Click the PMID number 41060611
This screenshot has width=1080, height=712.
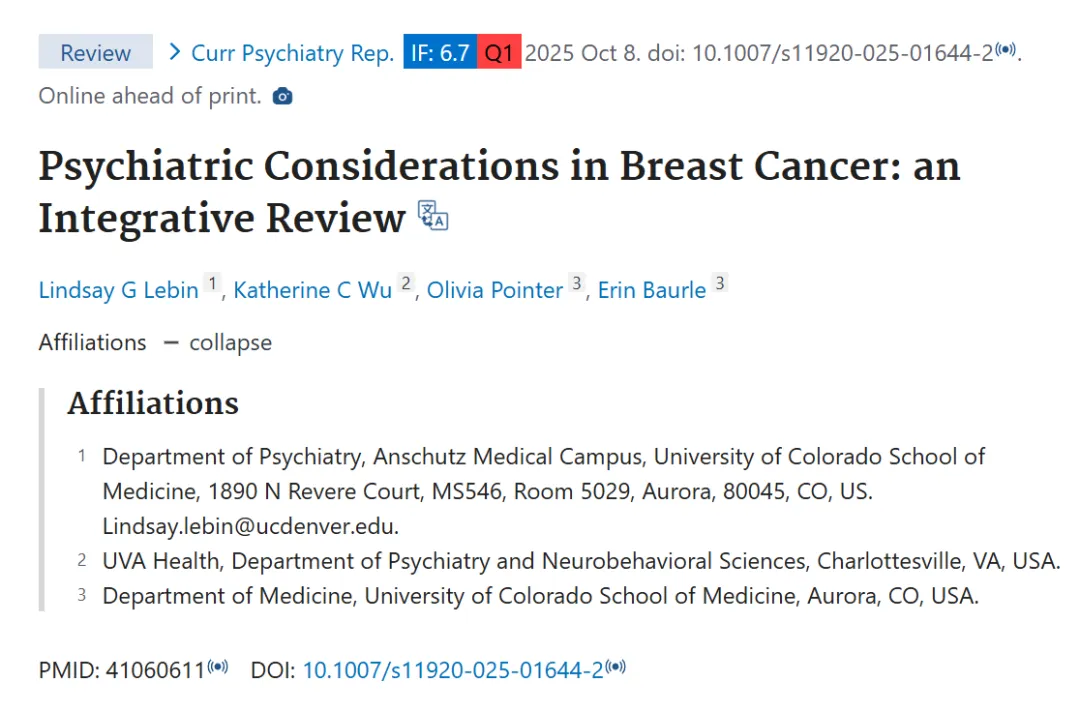click(156, 670)
